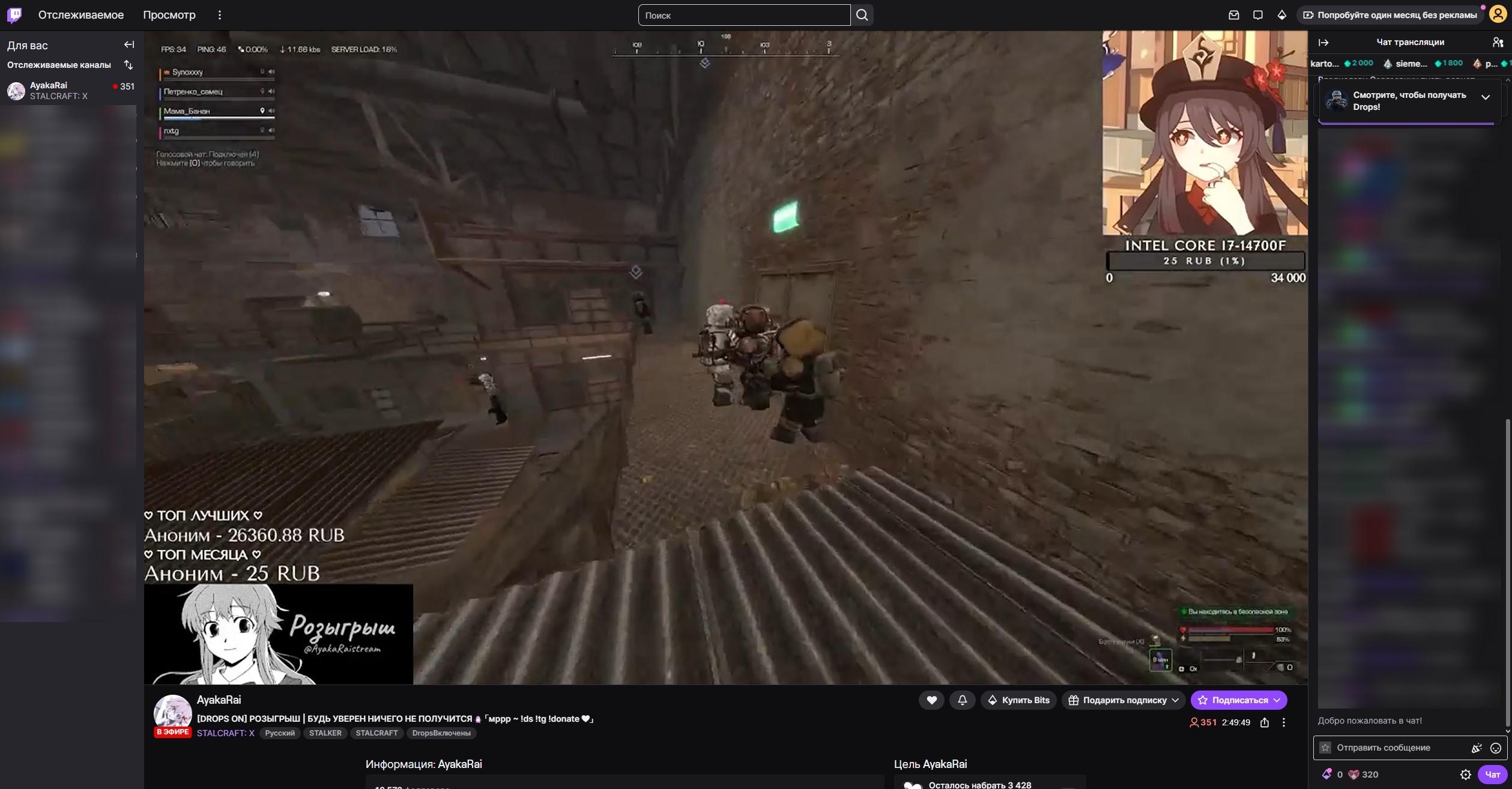Toggle notifications bell for AyakaRai

[x=962, y=700]
